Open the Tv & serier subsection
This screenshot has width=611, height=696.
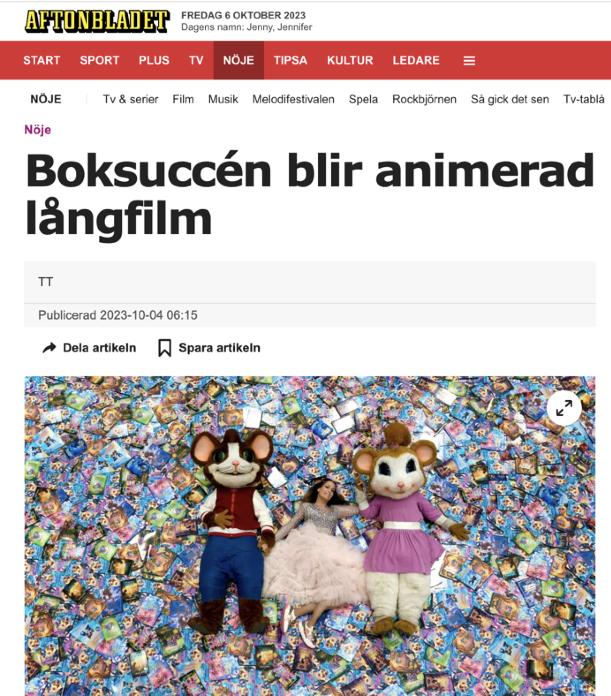click(x=130, y=99)
